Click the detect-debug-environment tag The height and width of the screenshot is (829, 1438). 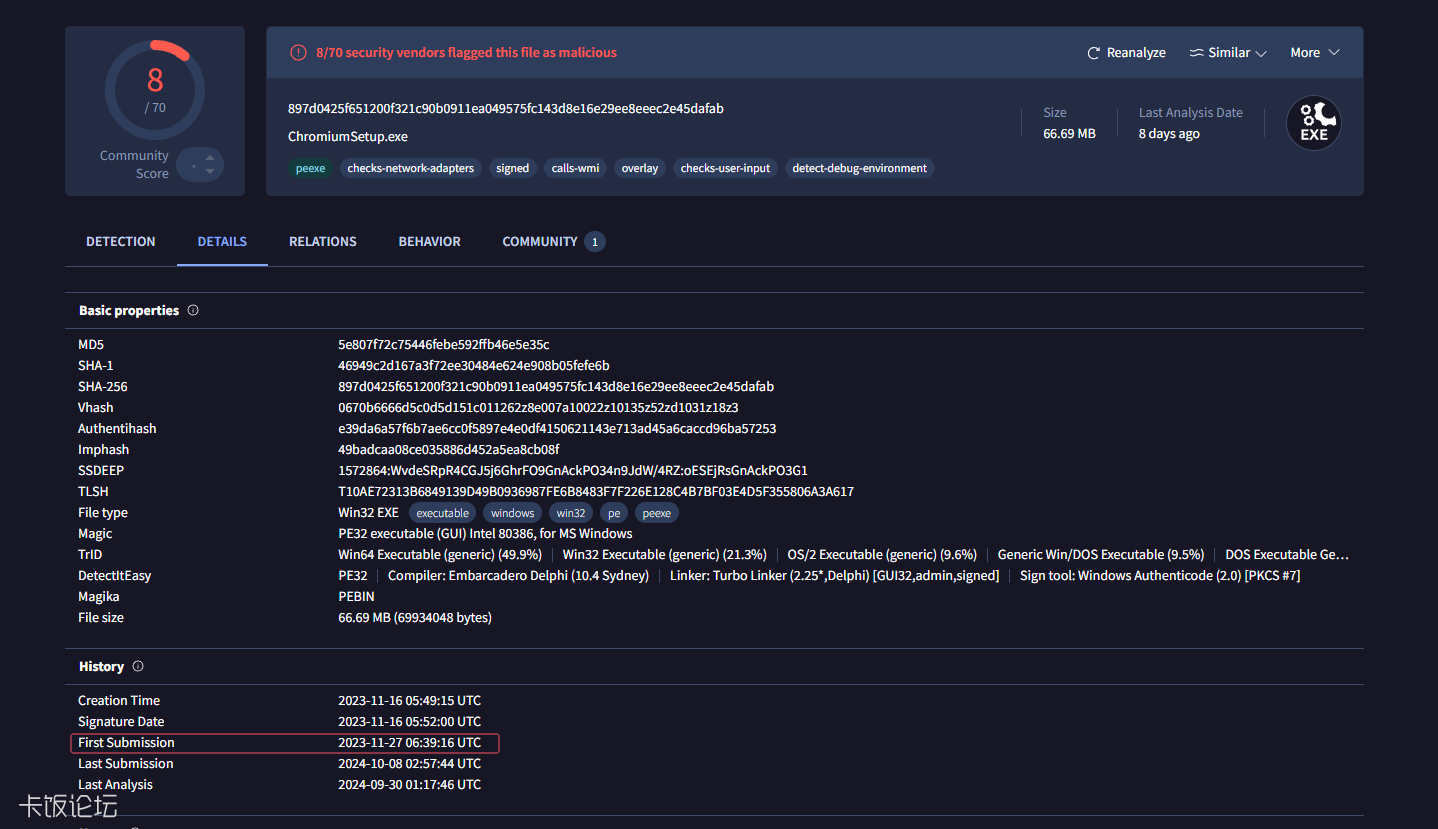[x=860, y=168]
